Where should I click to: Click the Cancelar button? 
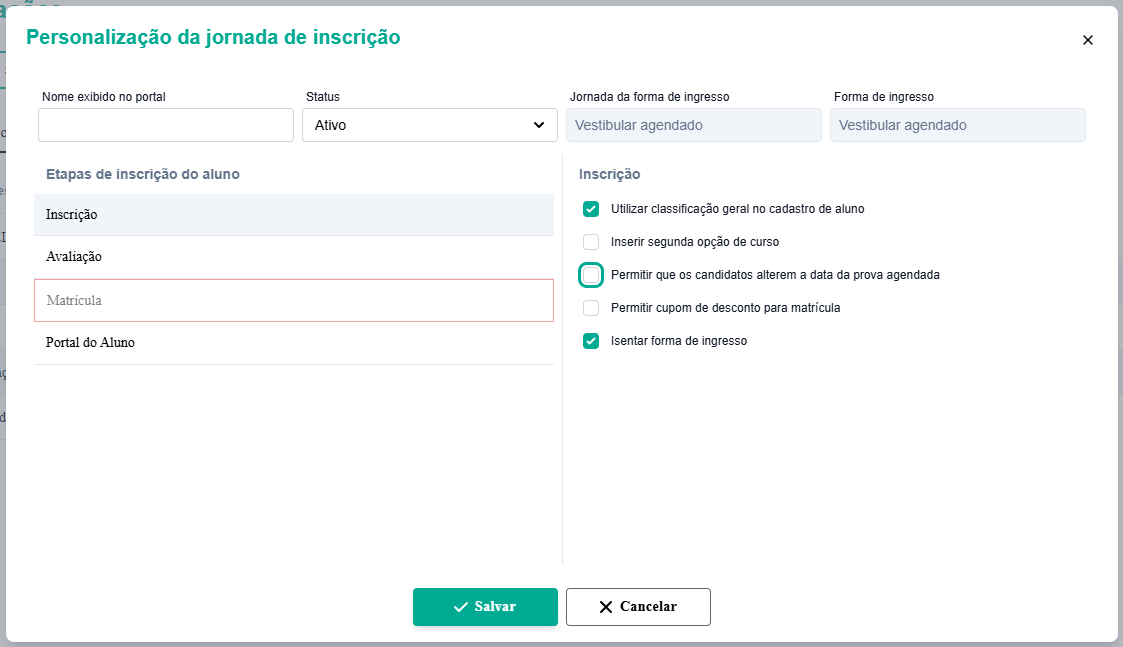tap(638, 607)
